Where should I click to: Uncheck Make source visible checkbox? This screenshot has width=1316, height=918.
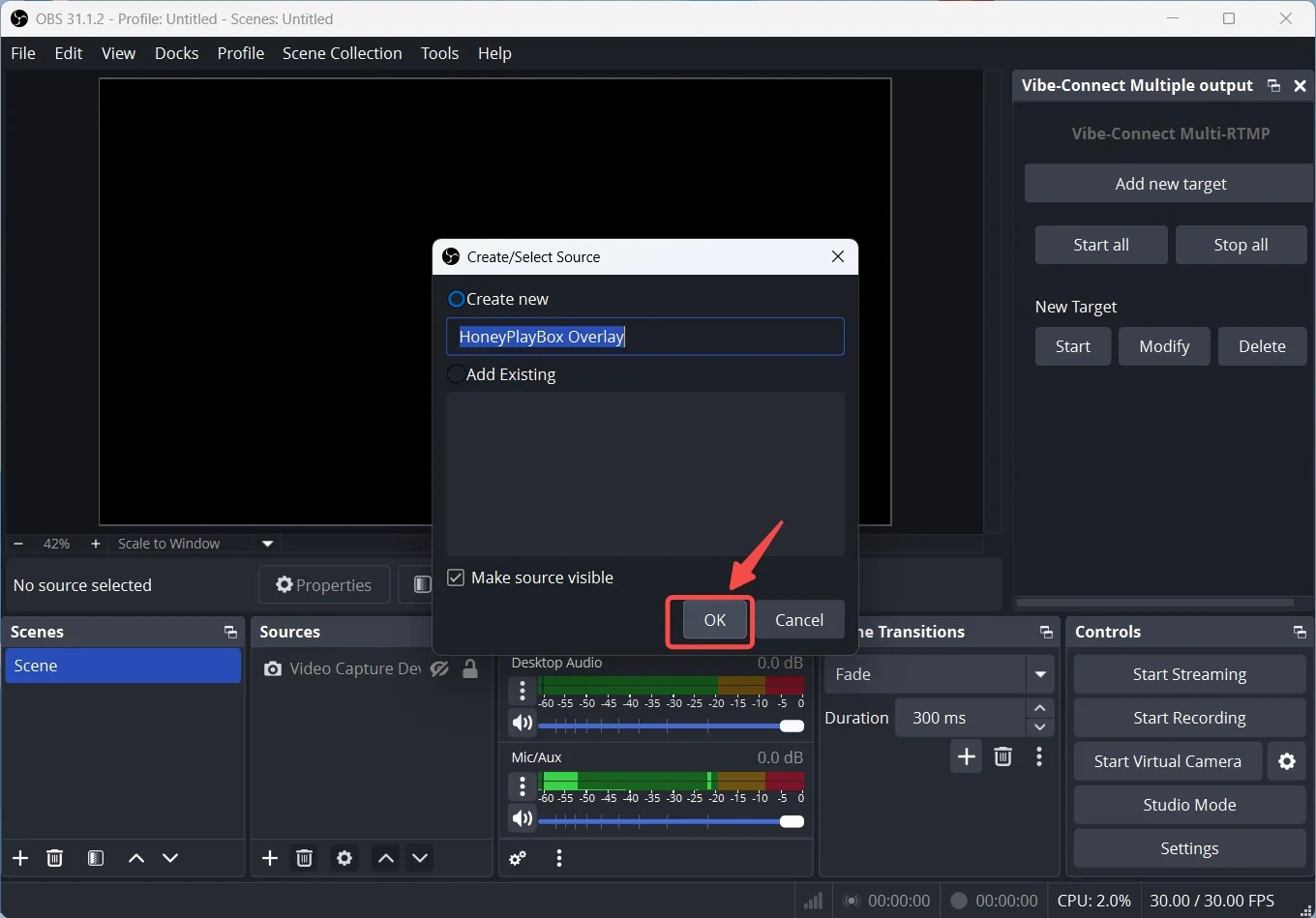456,577
